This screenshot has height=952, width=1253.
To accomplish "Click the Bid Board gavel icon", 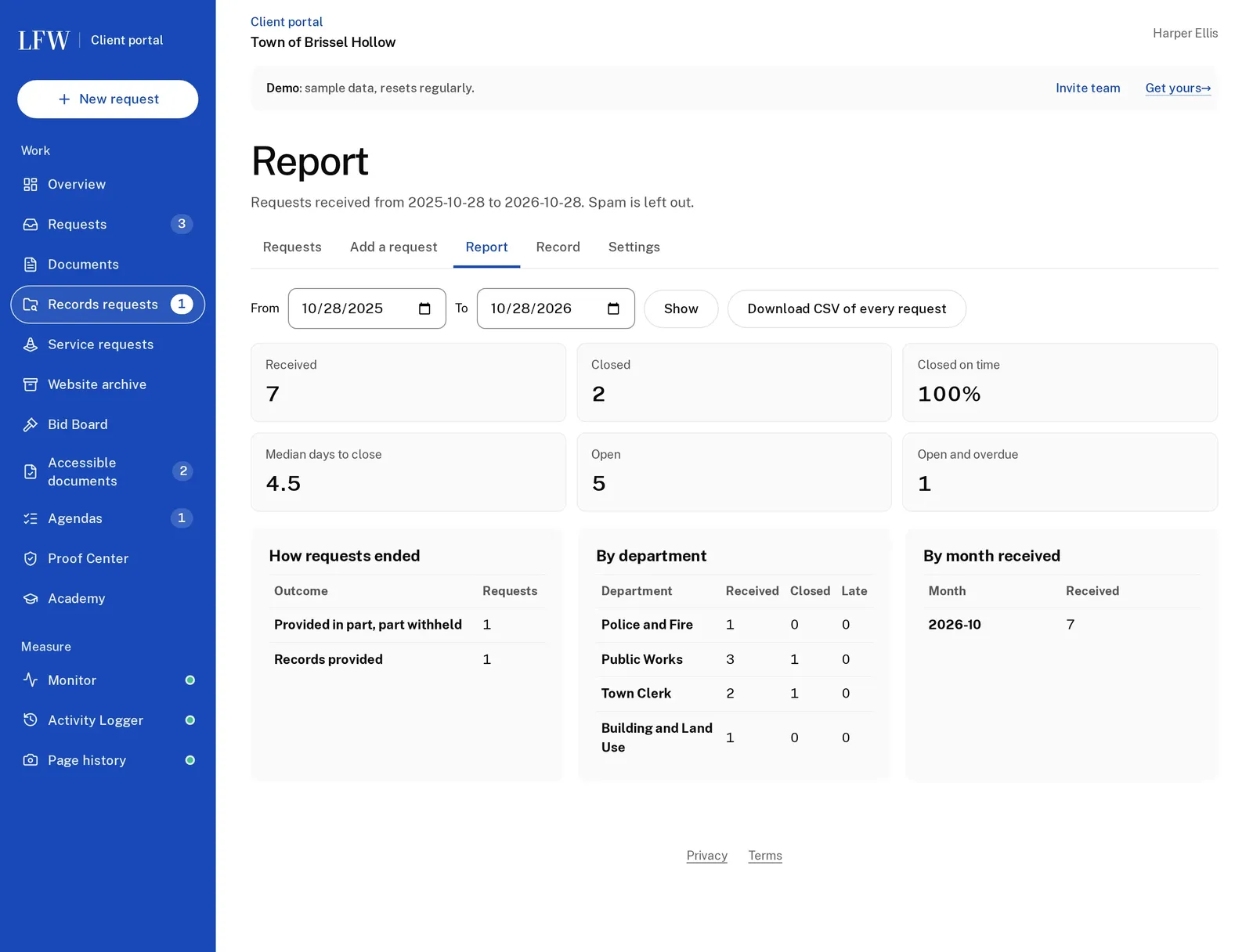I will point(31,424).
